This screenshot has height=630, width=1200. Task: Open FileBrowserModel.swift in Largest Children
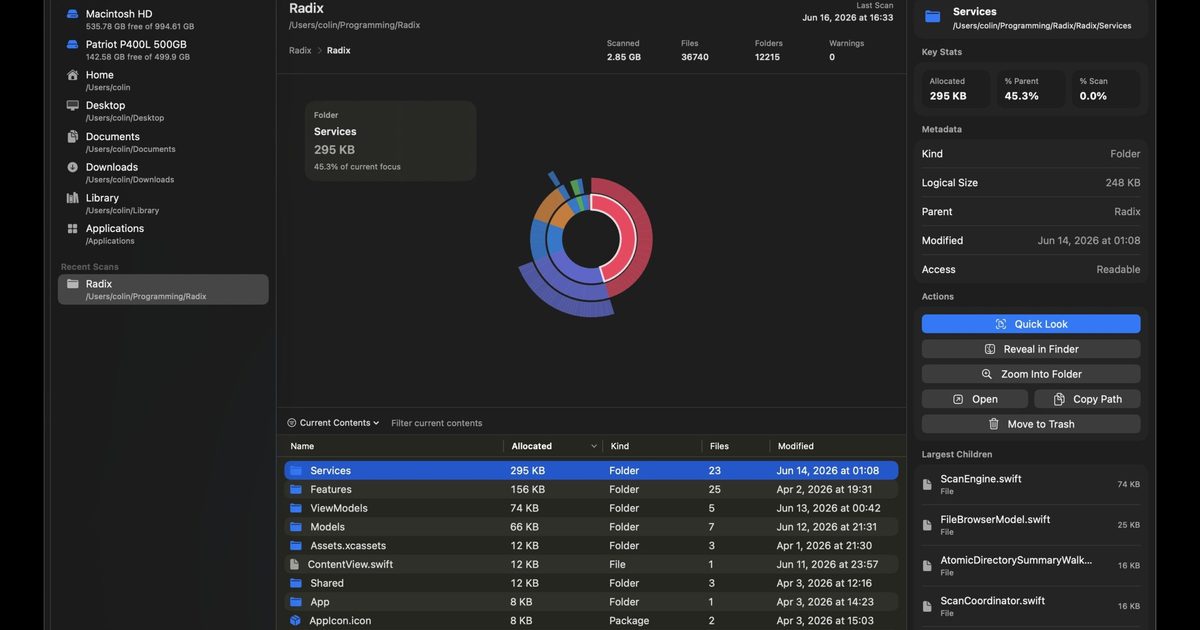(x=1031, y=525)
